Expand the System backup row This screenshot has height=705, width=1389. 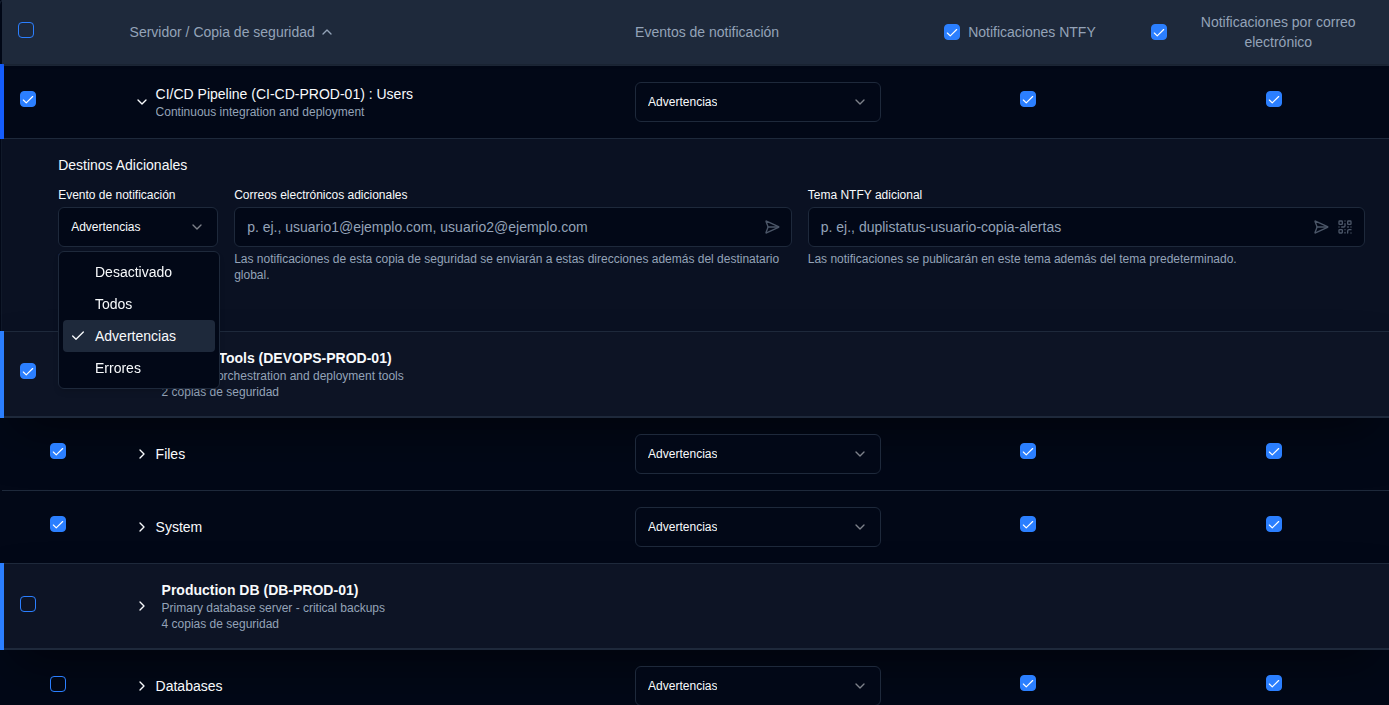click(x=142, y=527)
